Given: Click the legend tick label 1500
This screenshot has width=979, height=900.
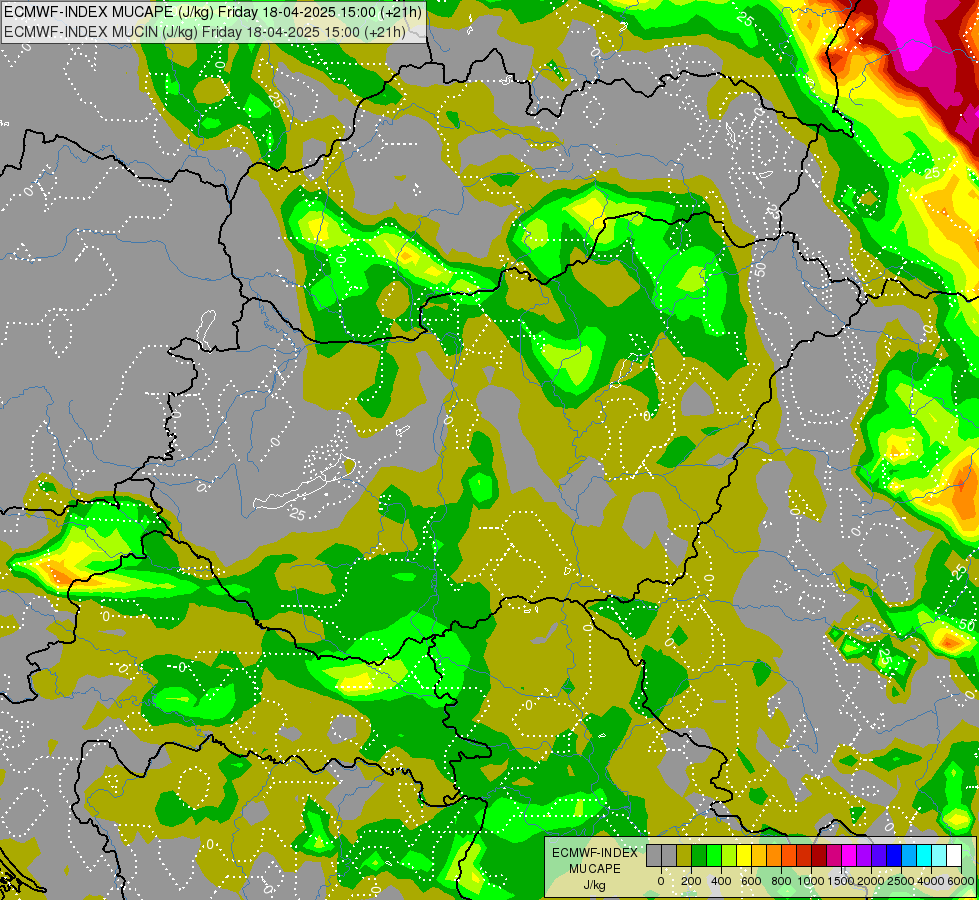Looking at the screenshot, I should (x=841, y=881).
